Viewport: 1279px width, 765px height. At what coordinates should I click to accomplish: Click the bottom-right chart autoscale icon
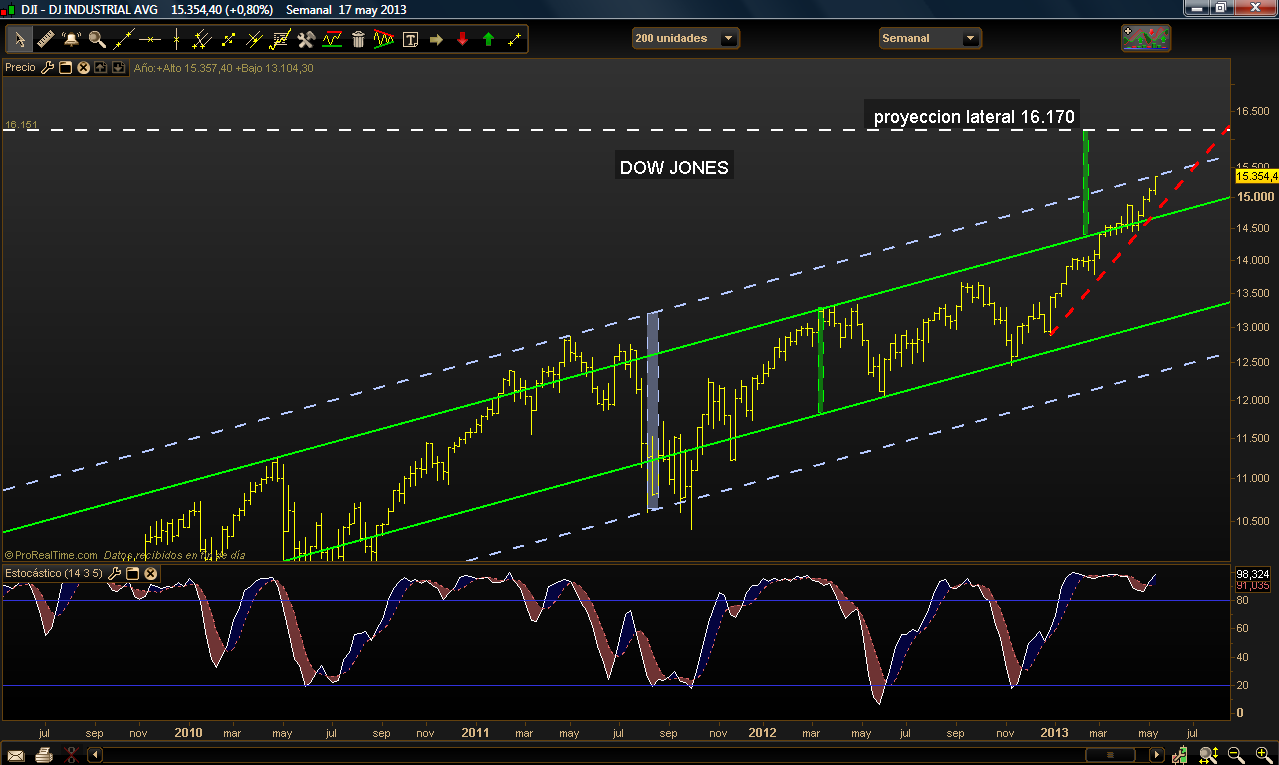[x=1180, y=755]
